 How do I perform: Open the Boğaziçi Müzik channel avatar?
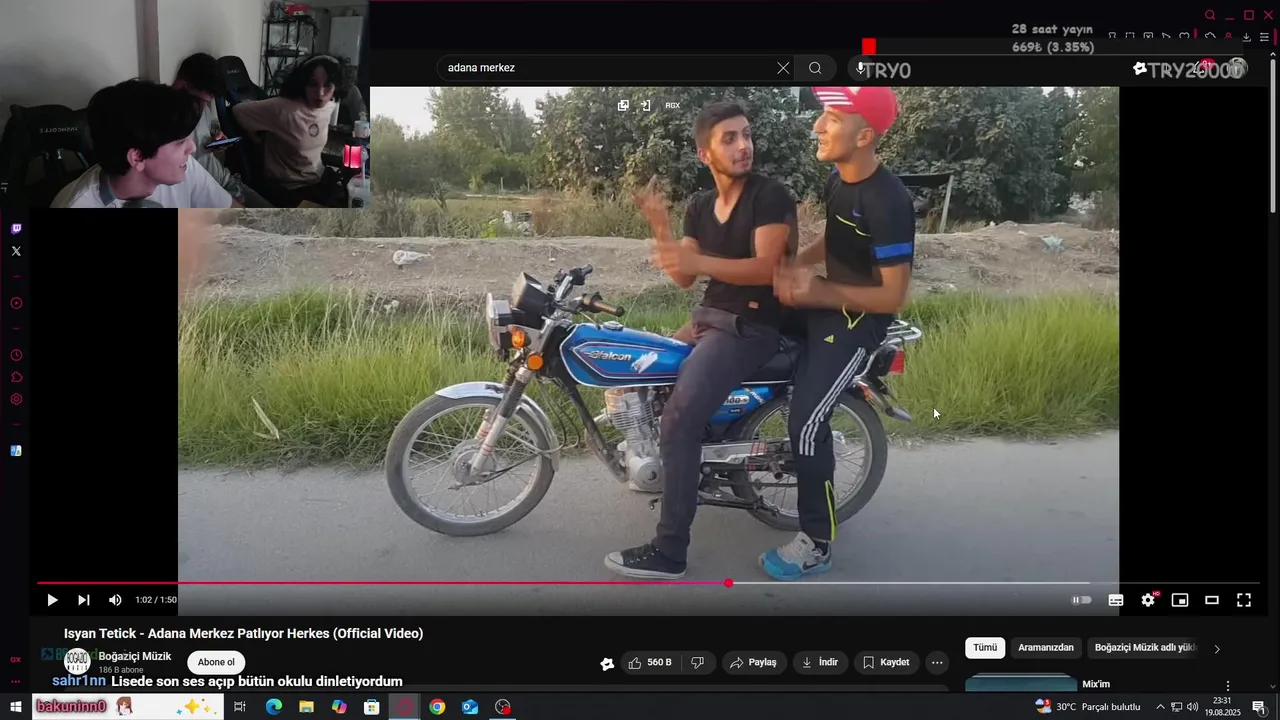click(x=77, y=661)
